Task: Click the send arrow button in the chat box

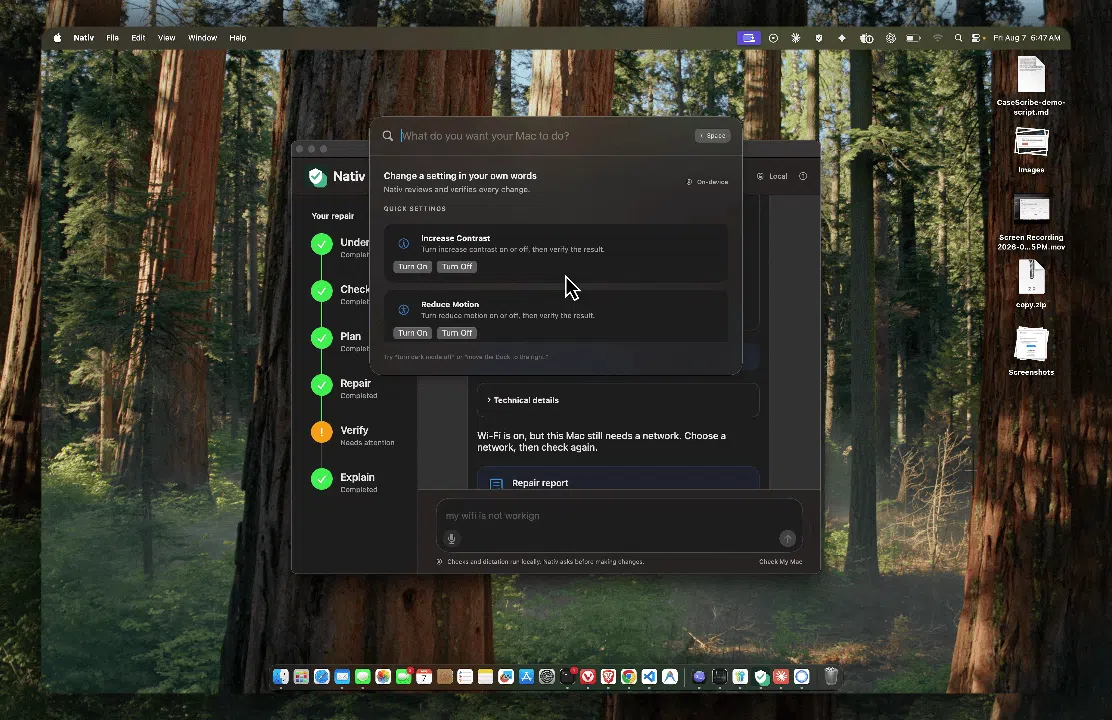Action: tap(787, 538)
